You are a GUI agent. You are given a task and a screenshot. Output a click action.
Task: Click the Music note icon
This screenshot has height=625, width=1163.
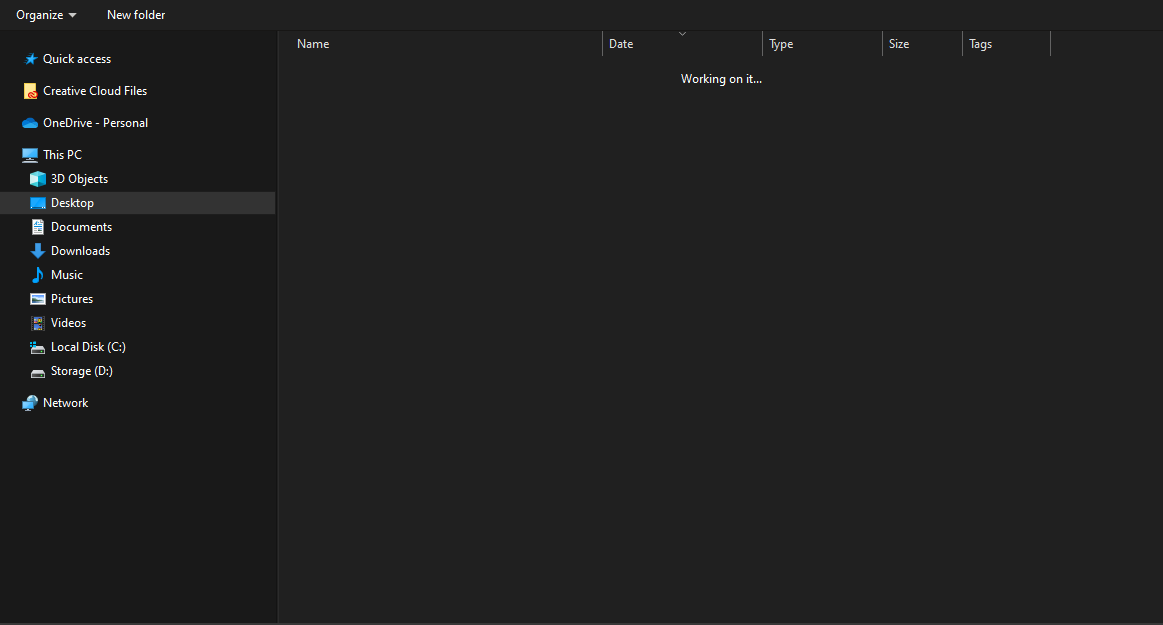(38, 274)
